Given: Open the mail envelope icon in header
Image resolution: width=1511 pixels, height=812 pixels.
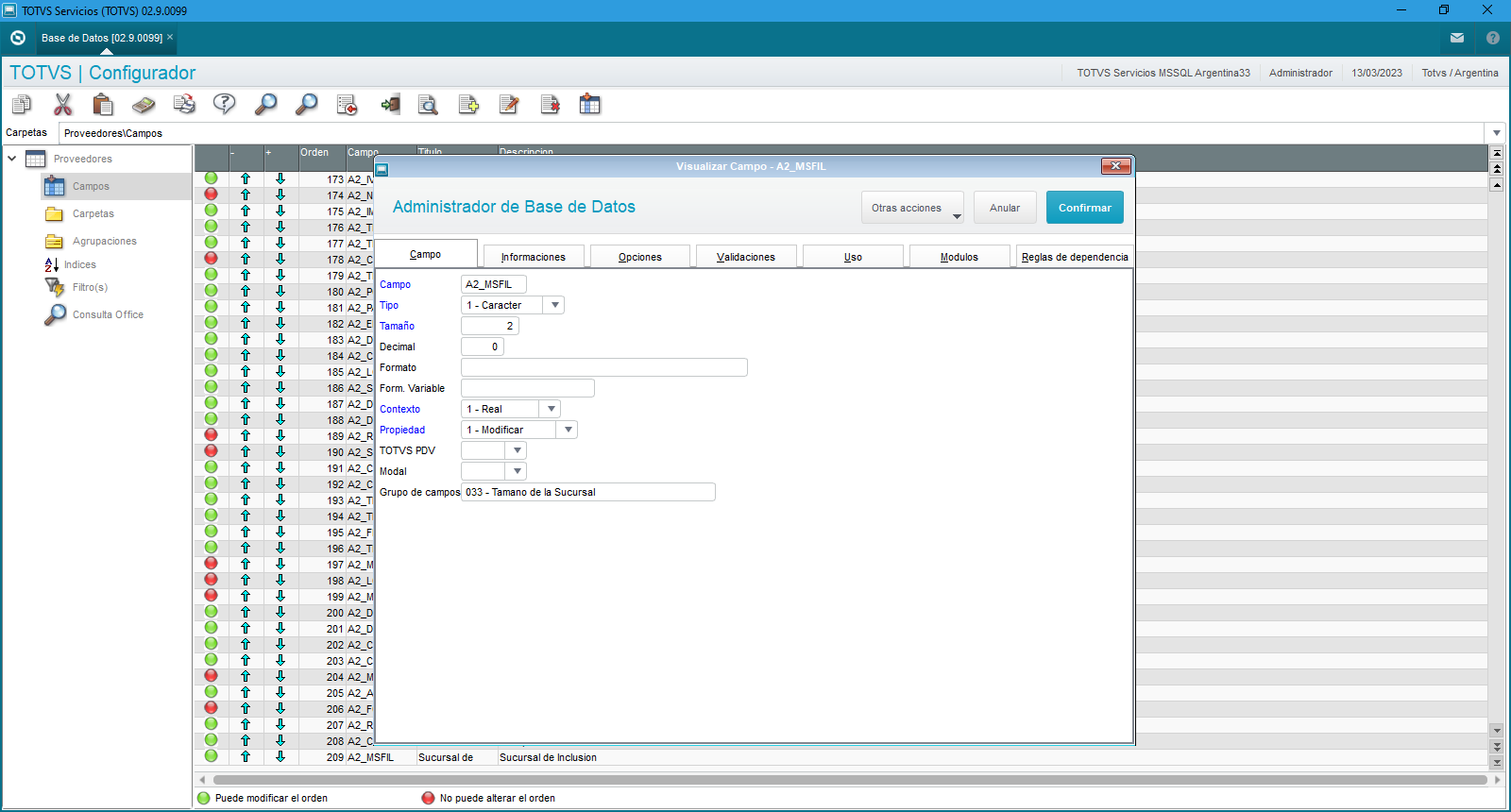Looking at the screenshot, I should [x=1457, y=38].
